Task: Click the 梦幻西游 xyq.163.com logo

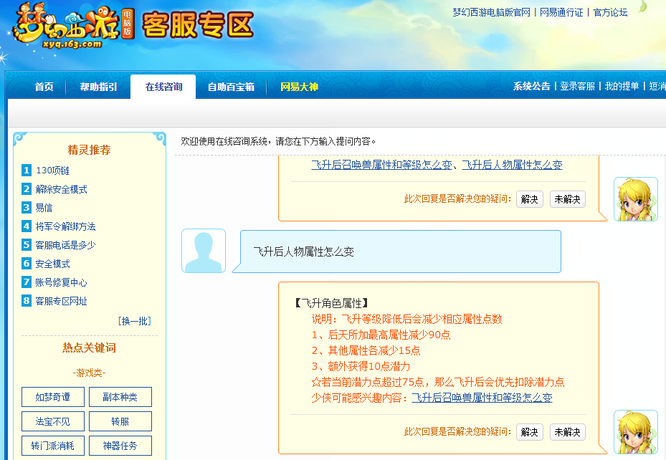Action: click(x=72, y=25)
